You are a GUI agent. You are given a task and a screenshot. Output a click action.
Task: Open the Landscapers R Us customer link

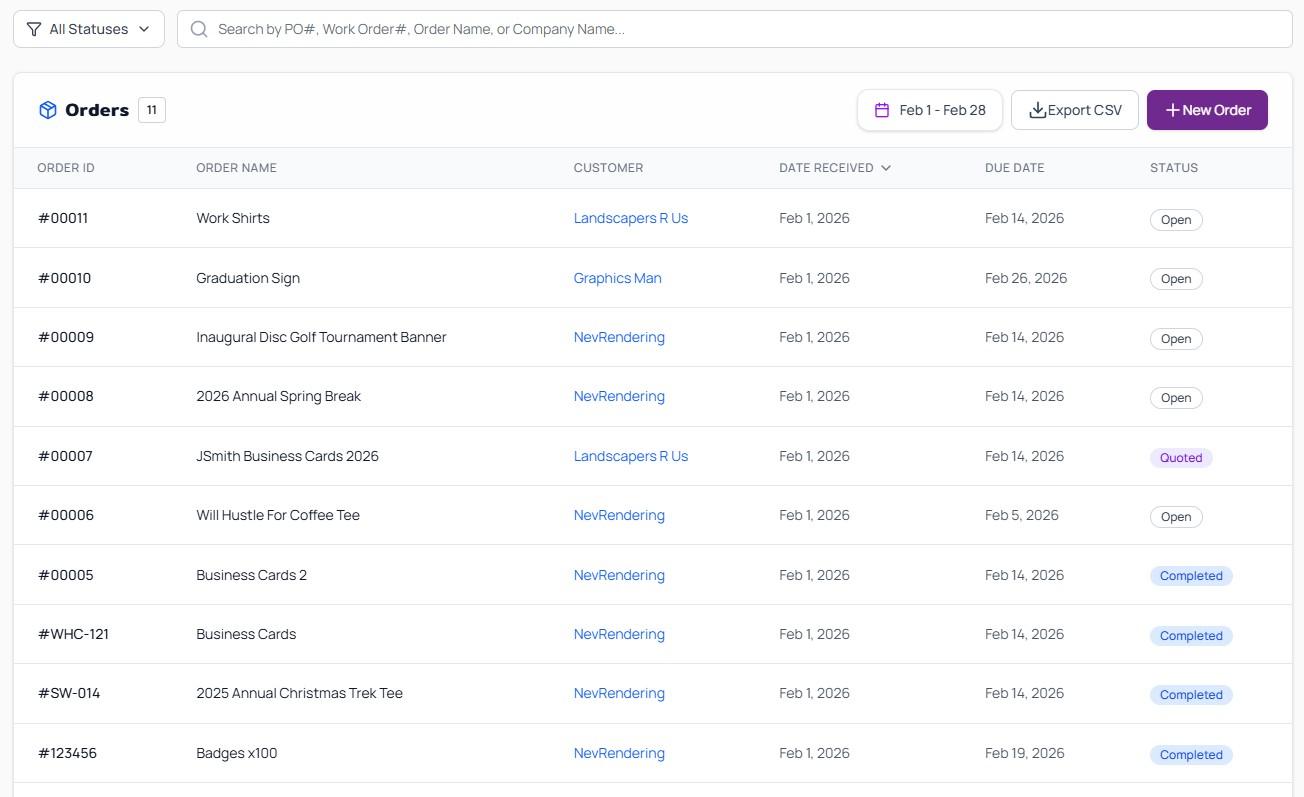tap(631, 218)
